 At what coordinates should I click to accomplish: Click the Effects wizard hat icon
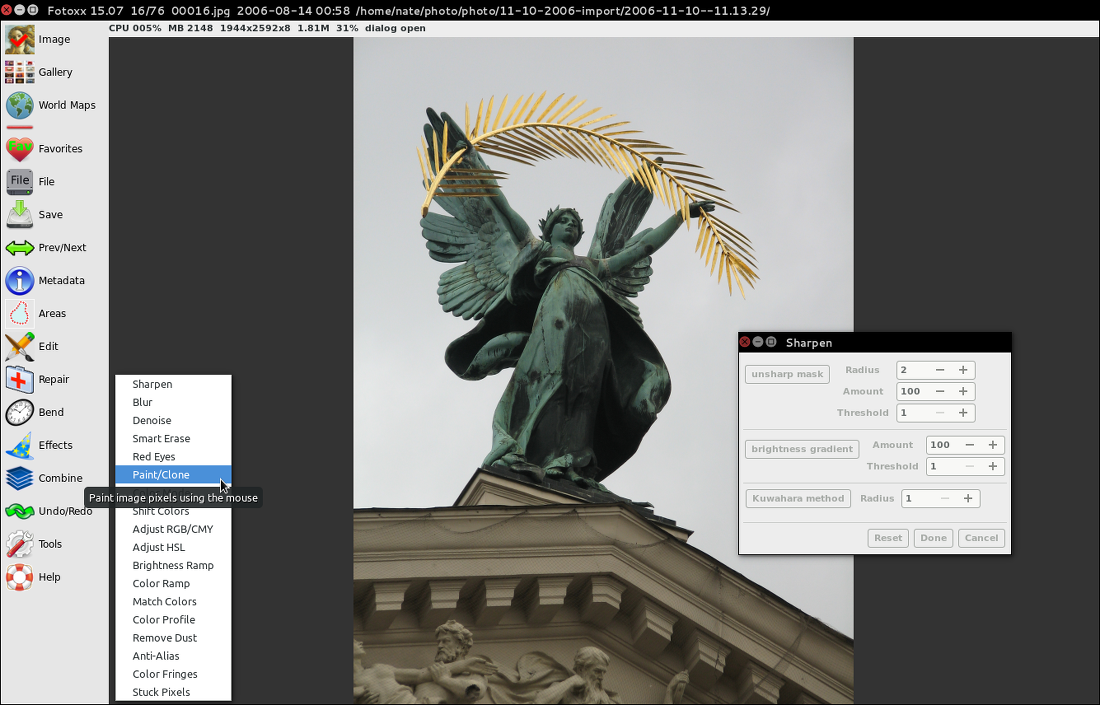point(20,445)
